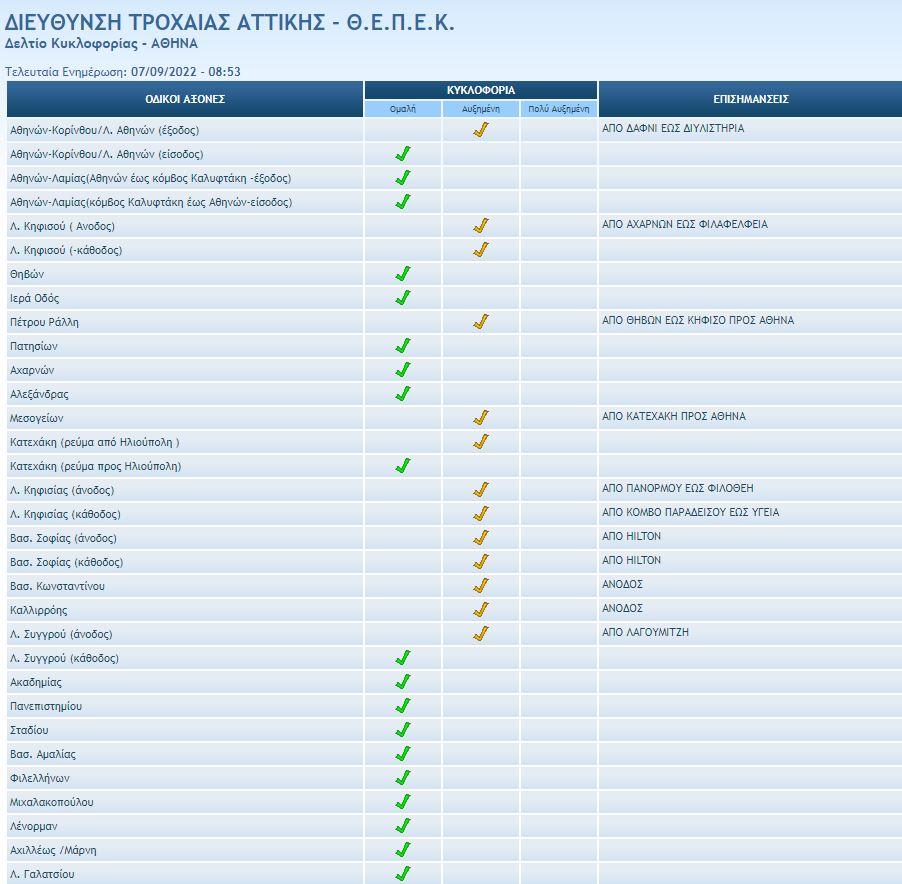Click the Ιερά Οδός road name

[x=34, y=298]
